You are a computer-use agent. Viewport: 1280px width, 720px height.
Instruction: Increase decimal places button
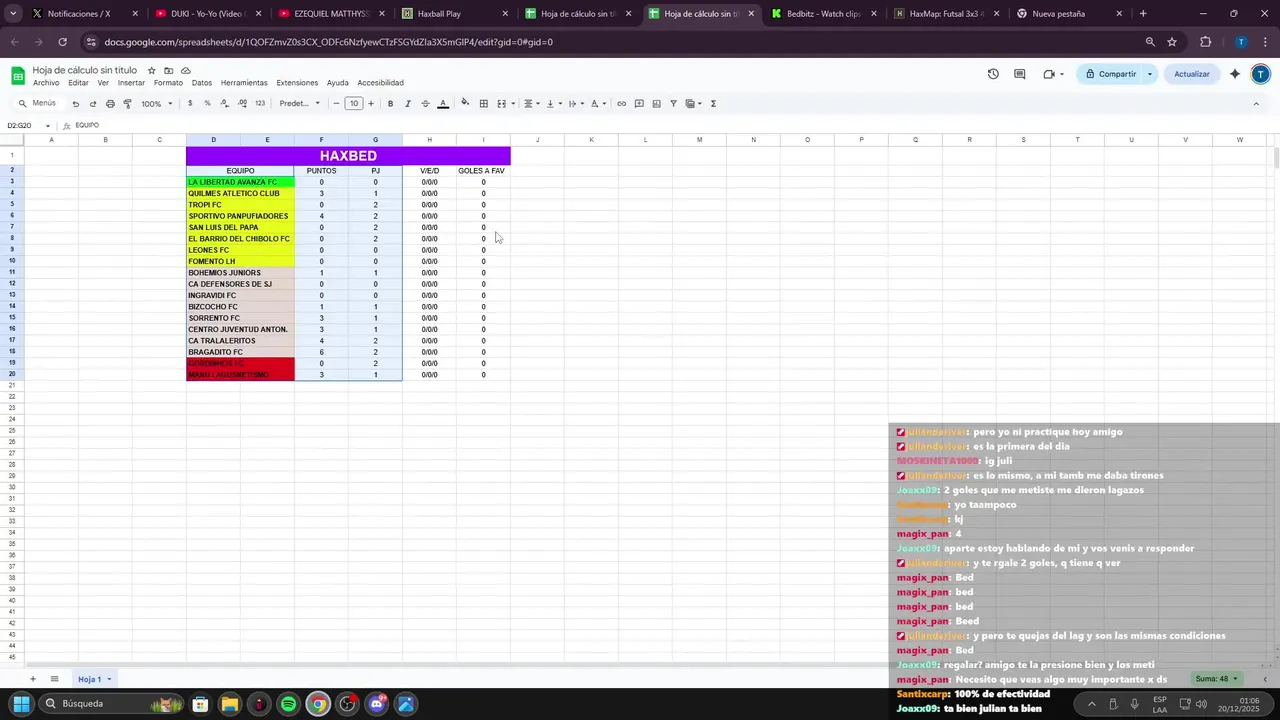click(243, 104)
